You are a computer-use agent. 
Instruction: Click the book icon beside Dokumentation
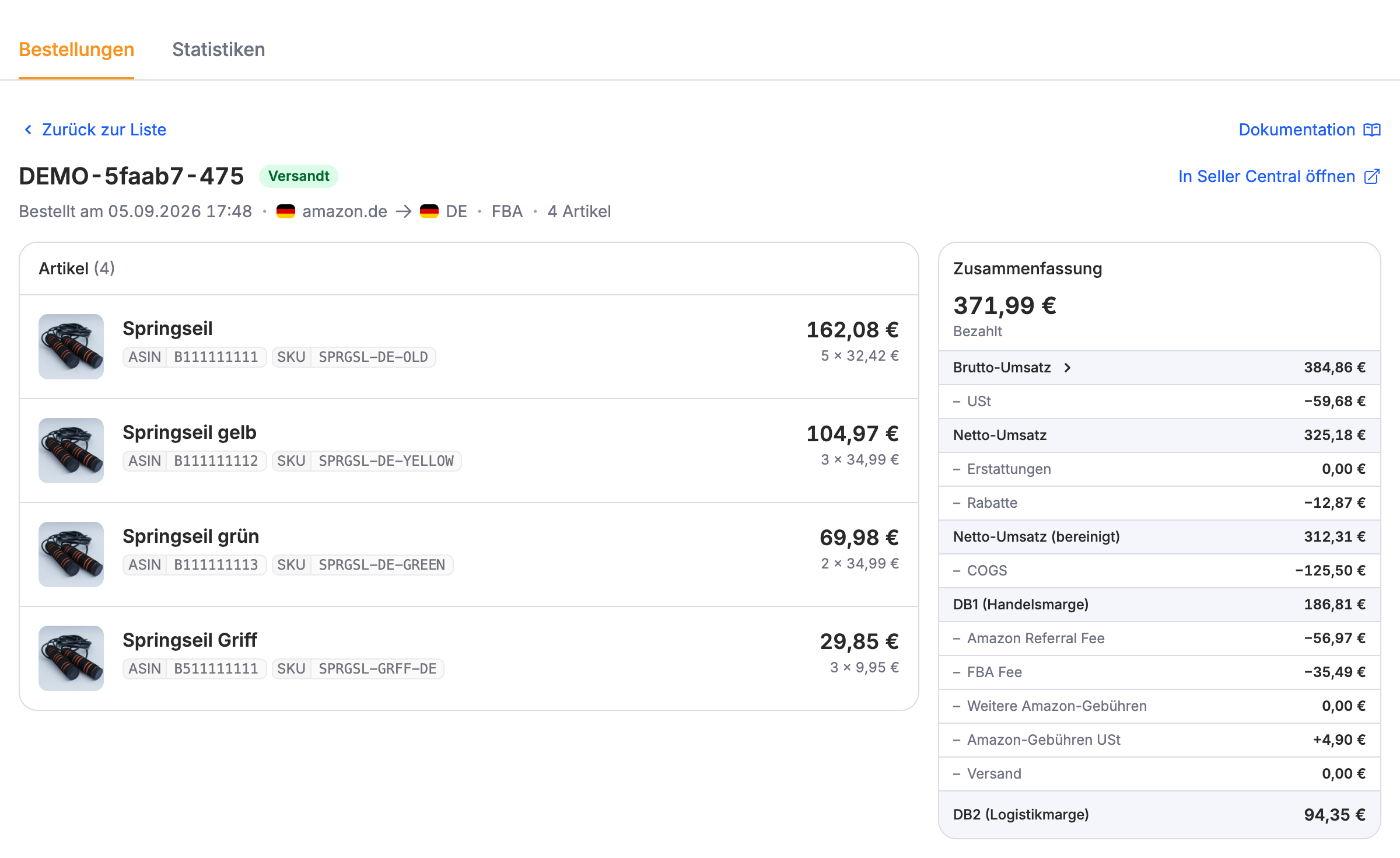click(1372, 130)
